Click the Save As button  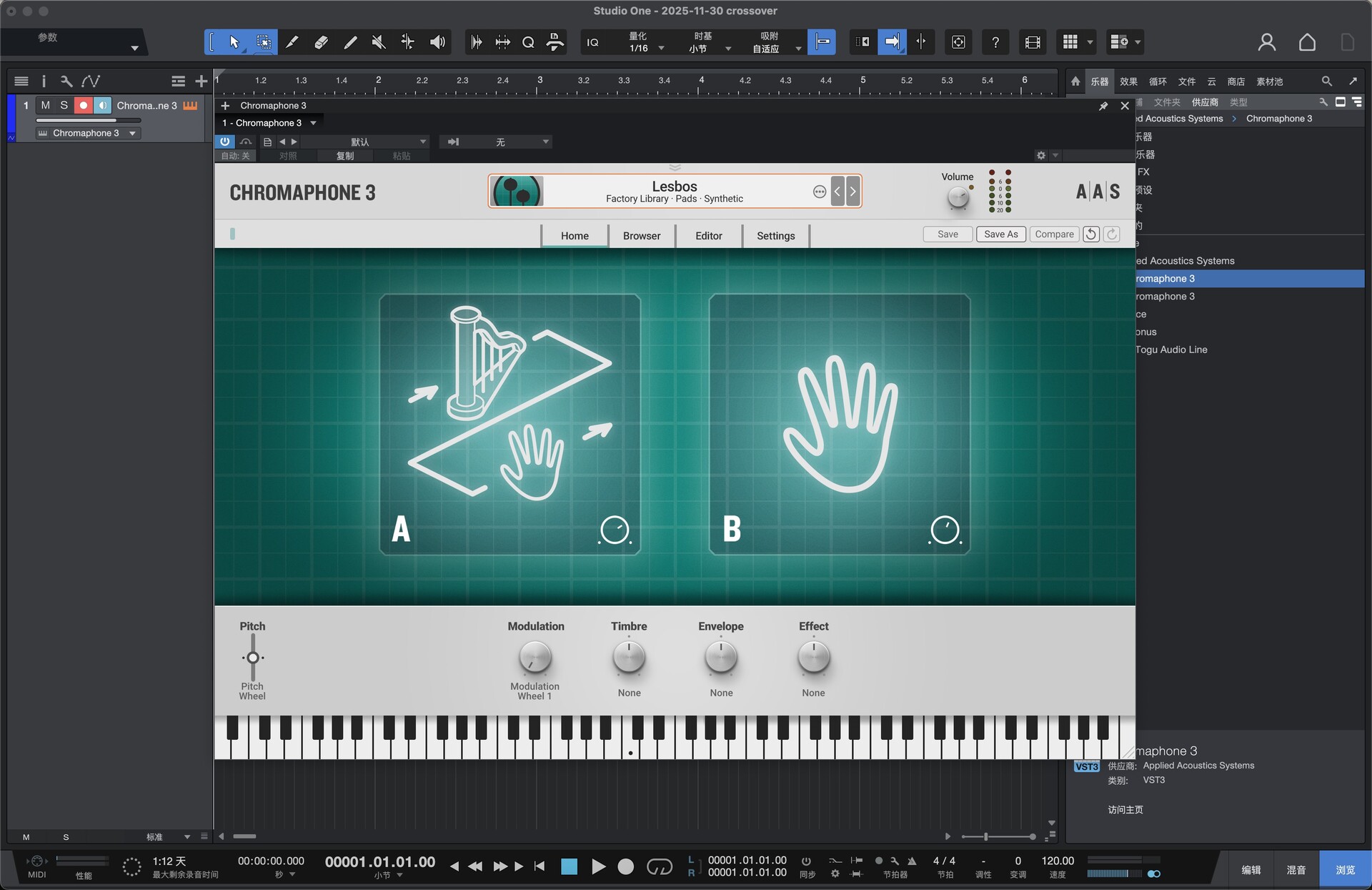click(x=1000, y=234)
